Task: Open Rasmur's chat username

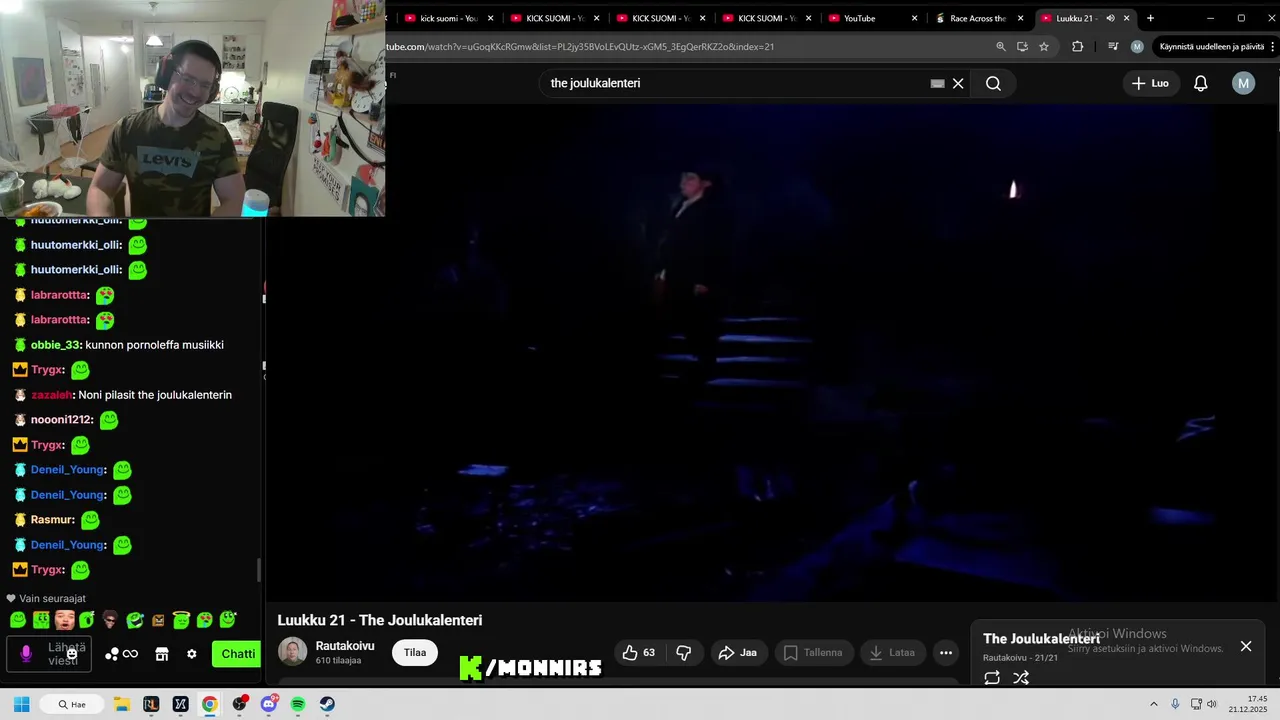Action: point(52,520)
